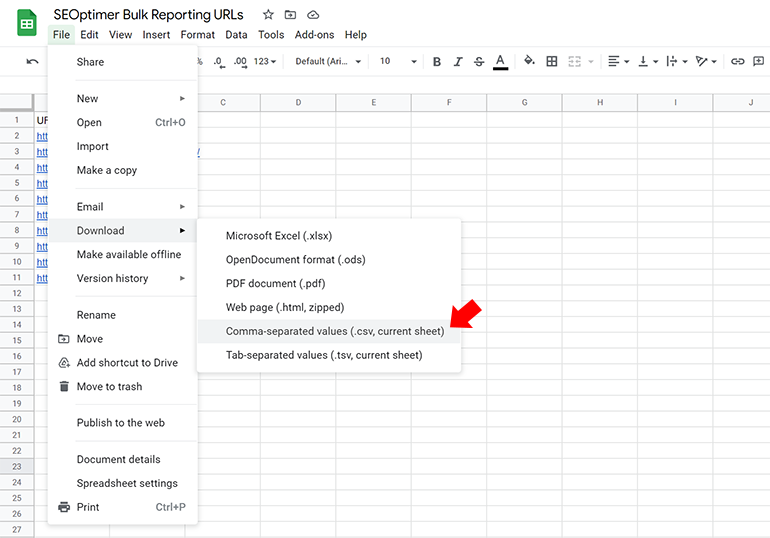Select column G header
The image size is (770, 538).
(x=524, y=103)
